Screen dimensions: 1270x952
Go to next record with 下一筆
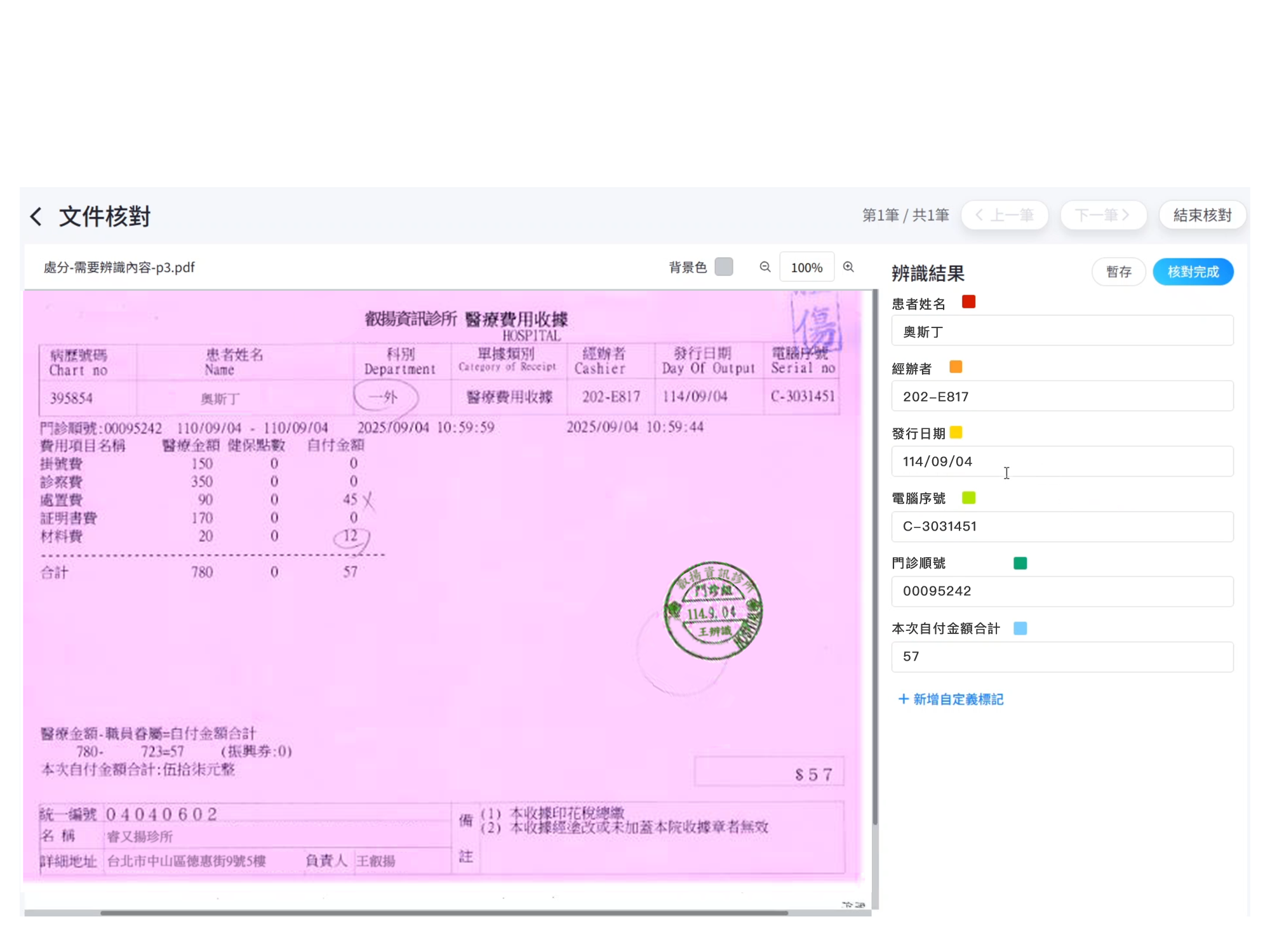[x=1103, y=215]
